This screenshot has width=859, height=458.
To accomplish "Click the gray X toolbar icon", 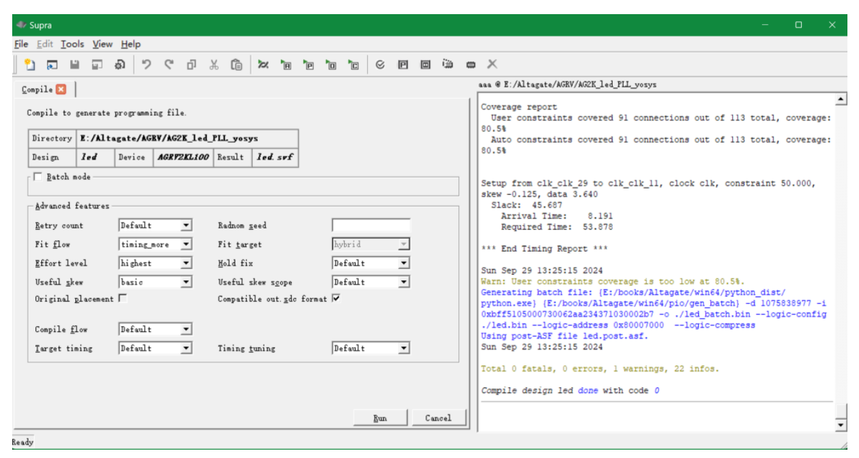I will (492, 64).
